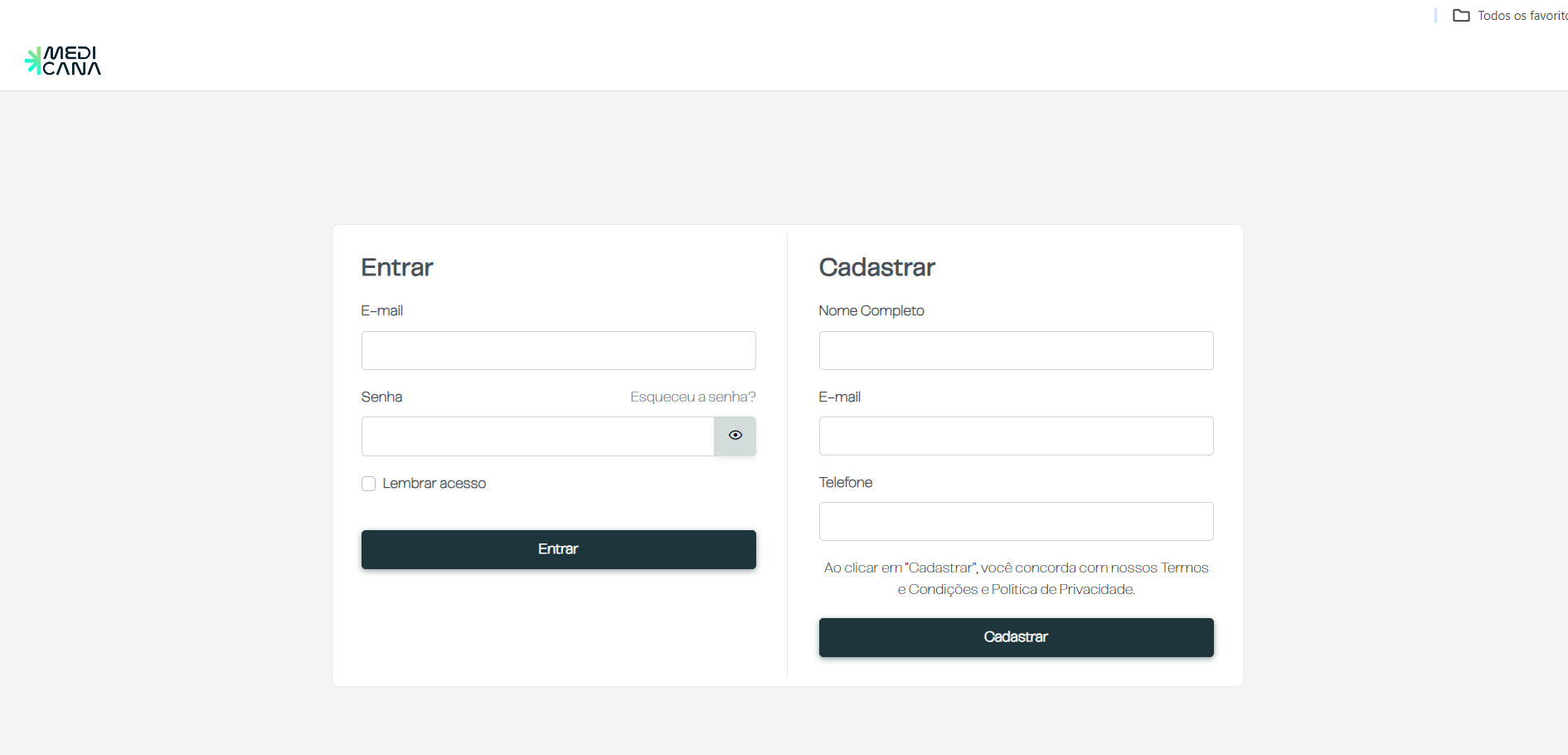Select the Nome Completo input field
1568x755 pixels.
(1016, 350)
